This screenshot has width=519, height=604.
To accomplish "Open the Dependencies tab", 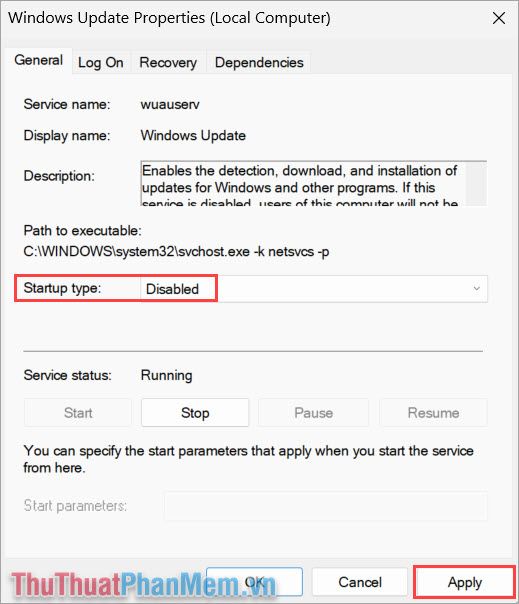I will click(x=259, y=62).
